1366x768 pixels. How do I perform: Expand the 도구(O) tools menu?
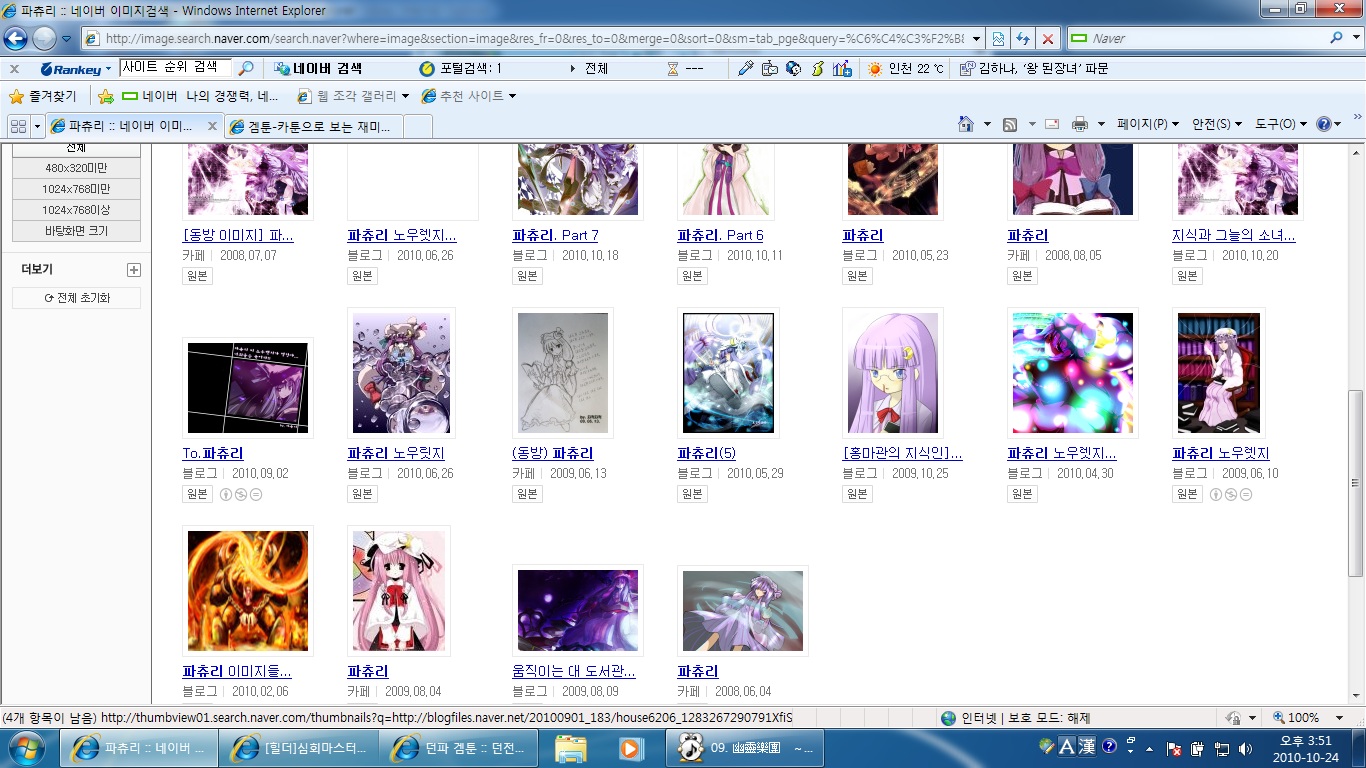tap(1281, 125)
